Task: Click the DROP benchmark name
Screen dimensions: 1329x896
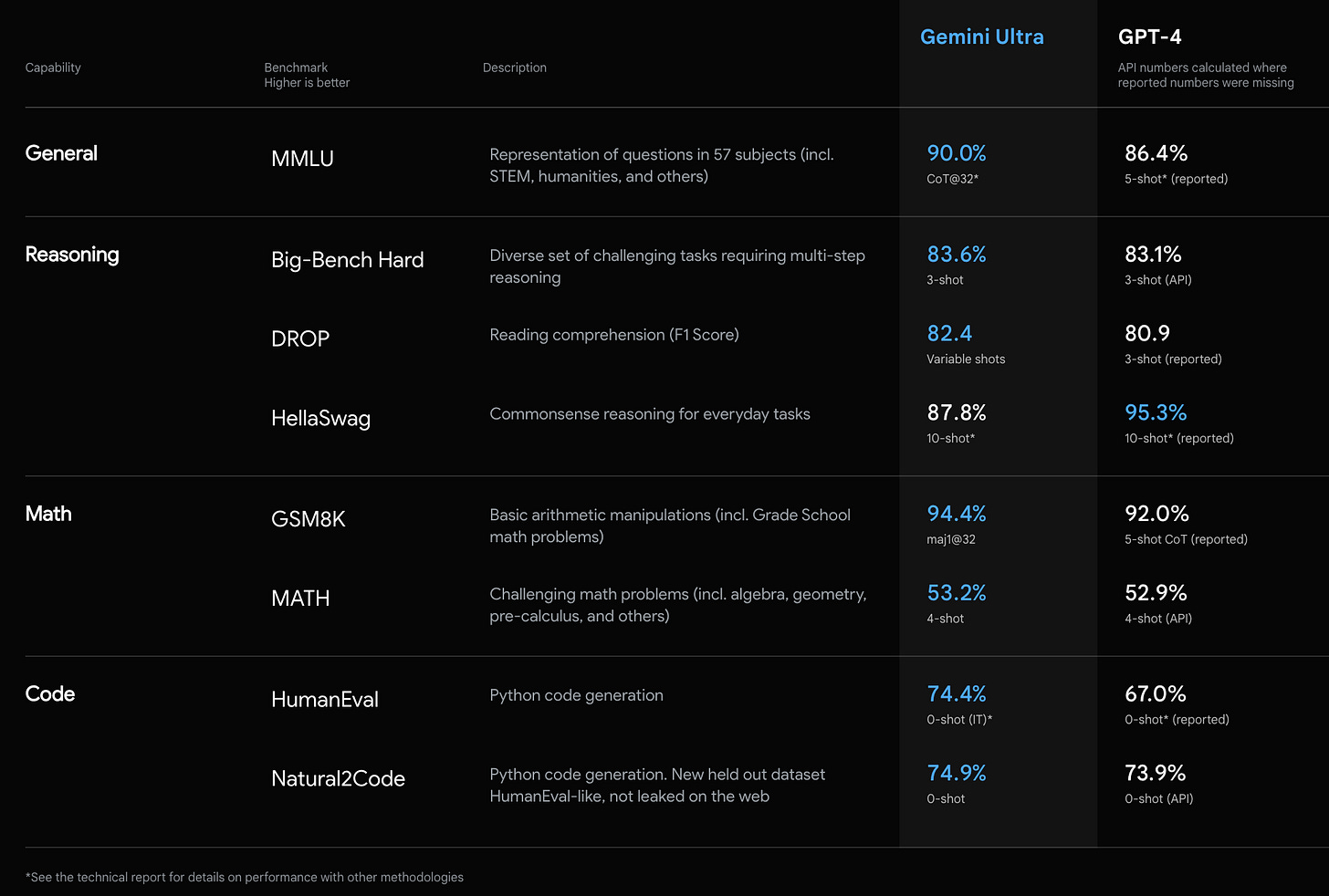Action: (x=300, y=339)
